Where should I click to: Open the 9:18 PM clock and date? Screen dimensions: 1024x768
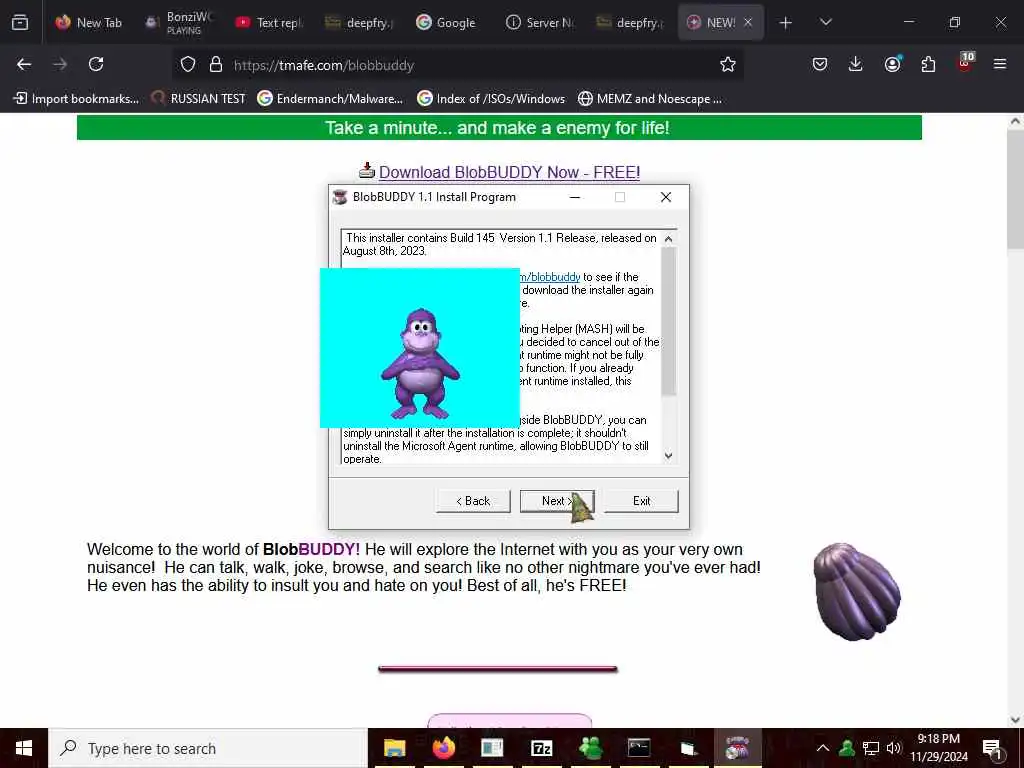939,748
